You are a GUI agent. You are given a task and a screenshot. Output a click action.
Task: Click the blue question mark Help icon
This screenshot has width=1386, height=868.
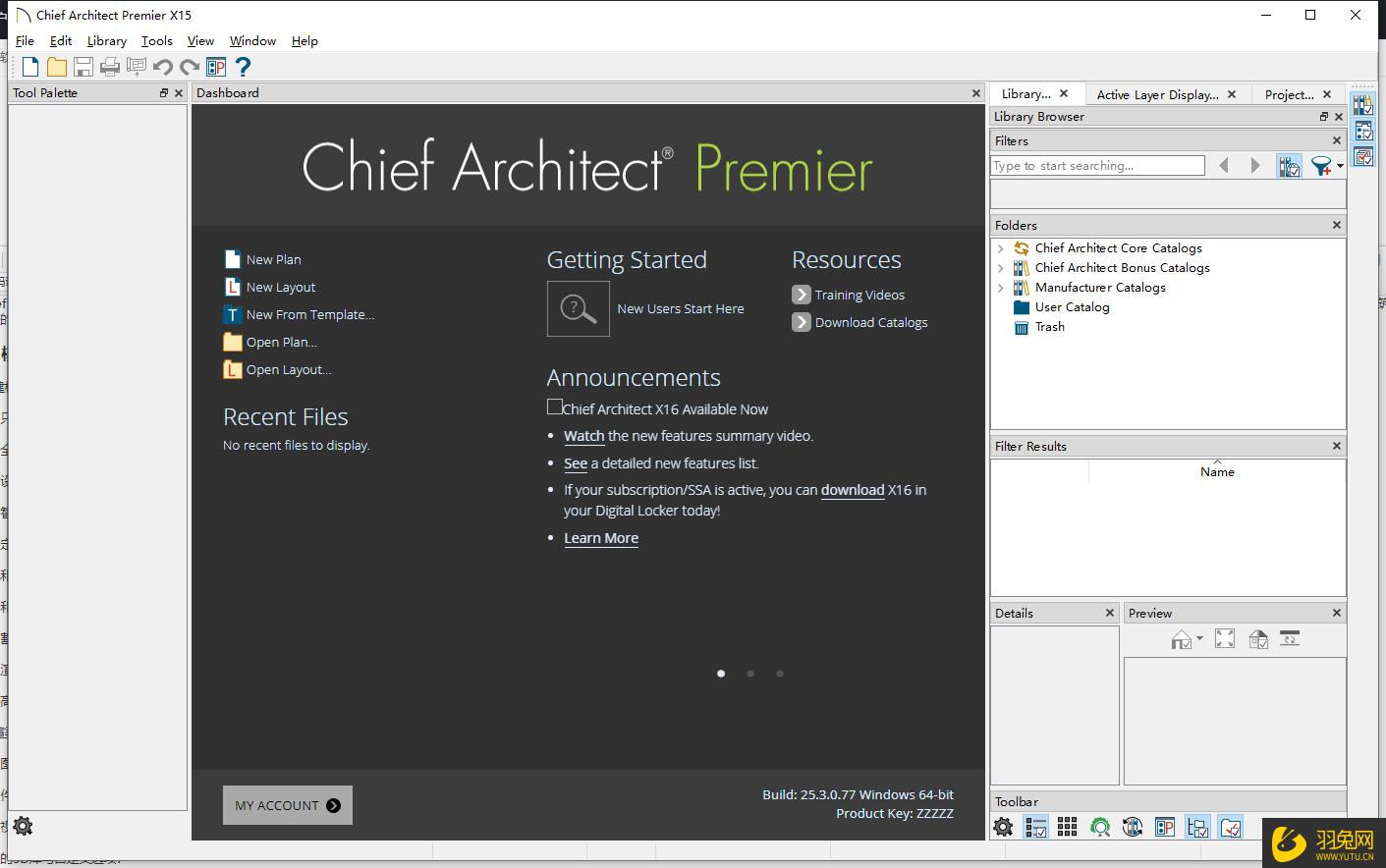243,67
